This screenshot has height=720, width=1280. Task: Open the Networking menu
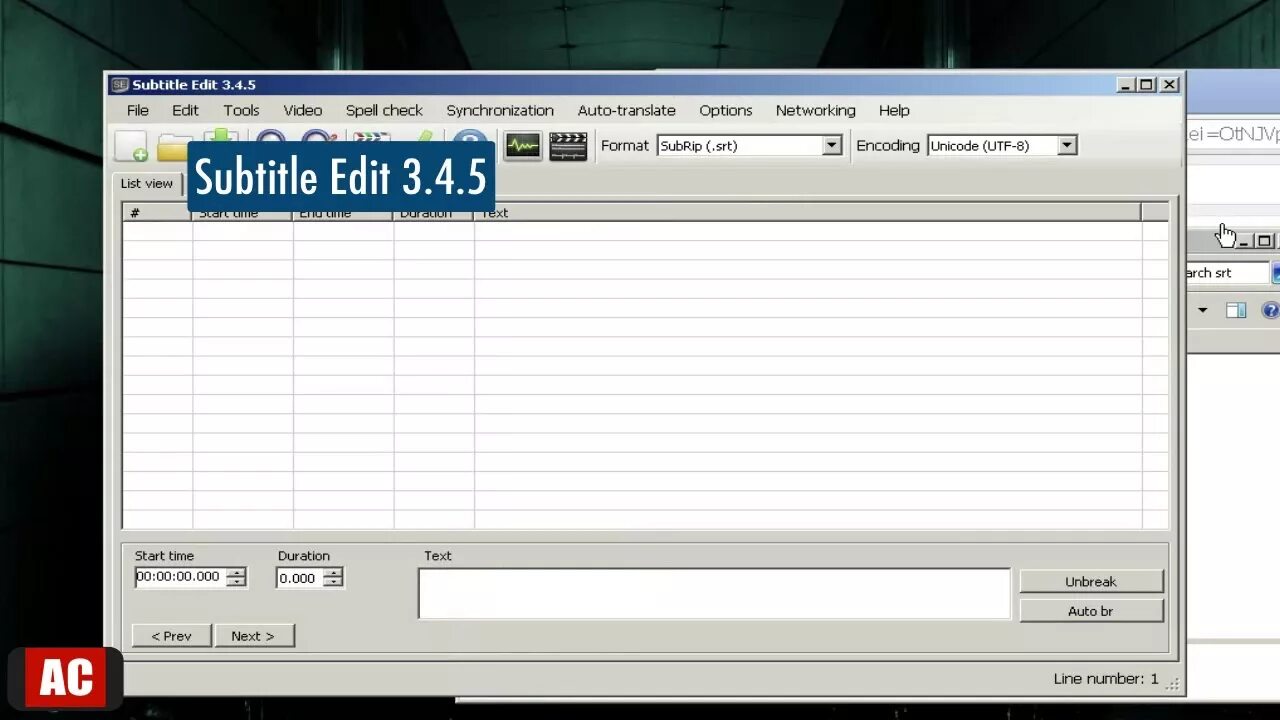click(815, 110)
